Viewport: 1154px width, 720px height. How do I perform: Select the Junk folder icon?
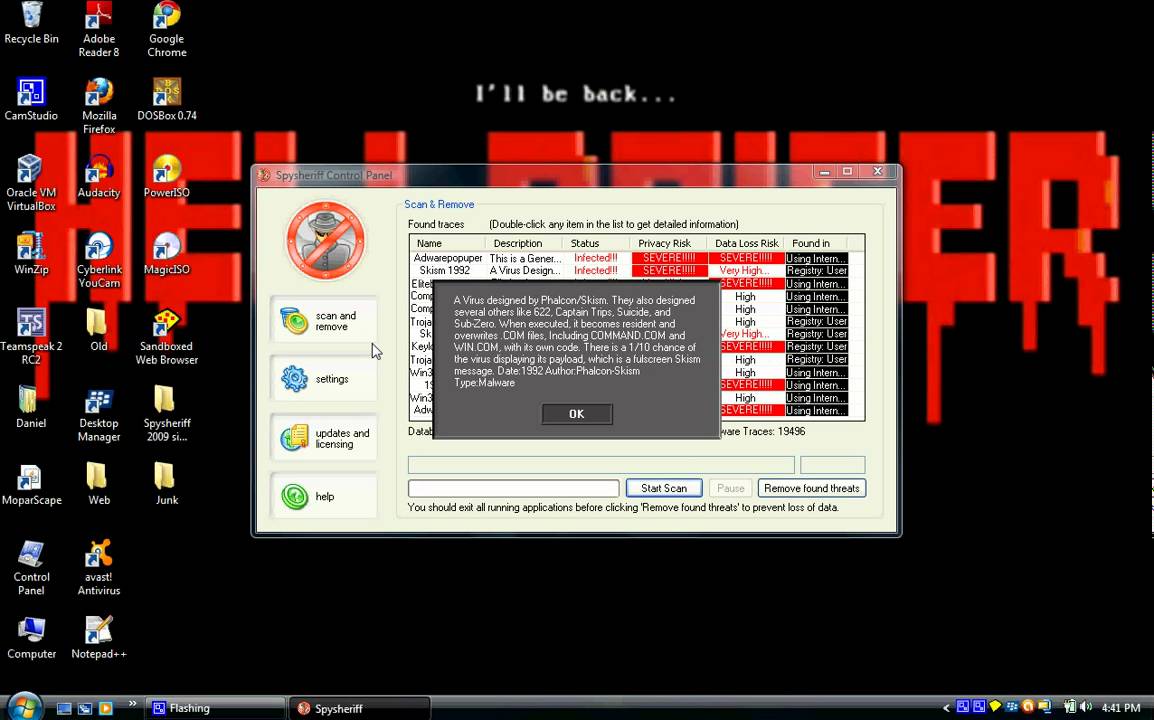pos(166,484)
